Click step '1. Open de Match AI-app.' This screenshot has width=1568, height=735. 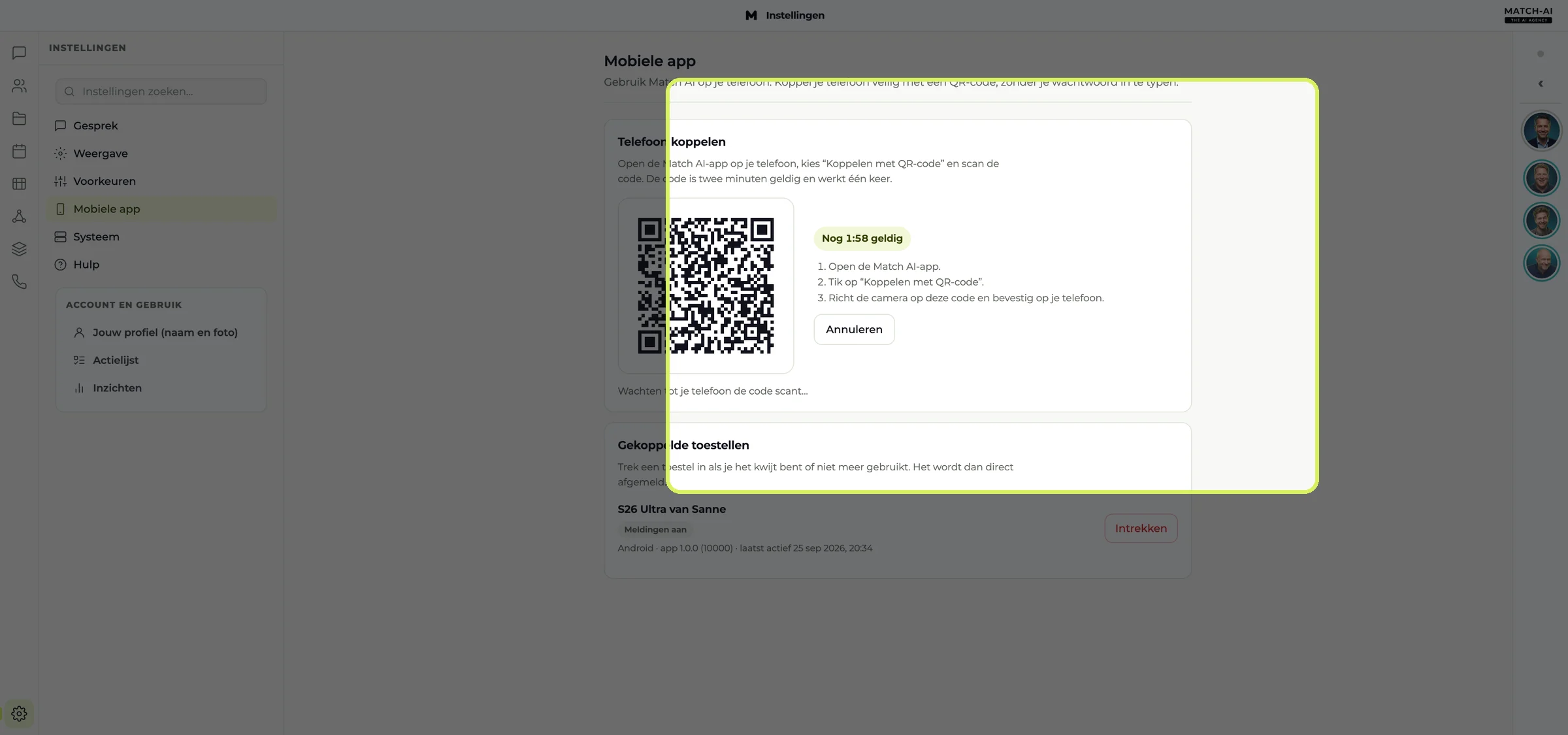click(x=879, y=267)
